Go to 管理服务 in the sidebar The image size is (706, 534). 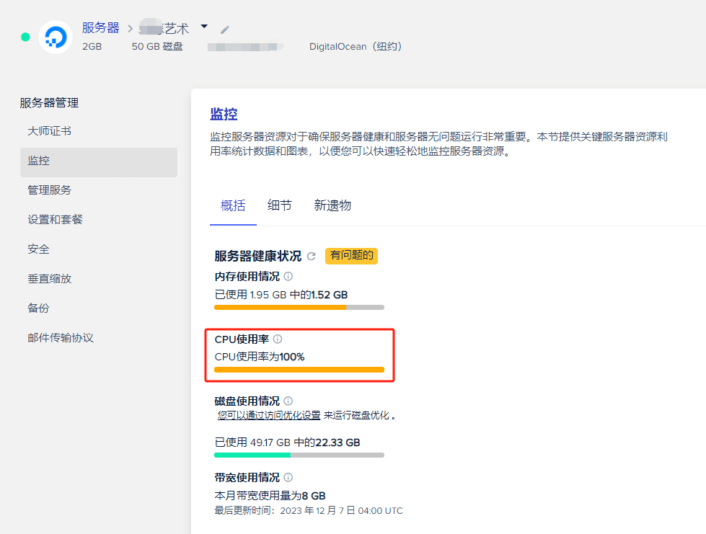coord(49,190)
